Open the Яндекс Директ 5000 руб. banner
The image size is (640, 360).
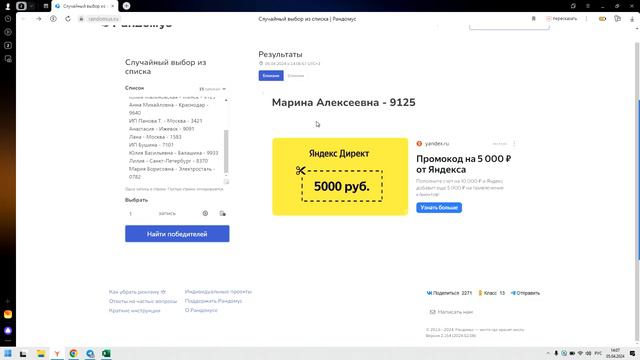(x=340, y=176)
